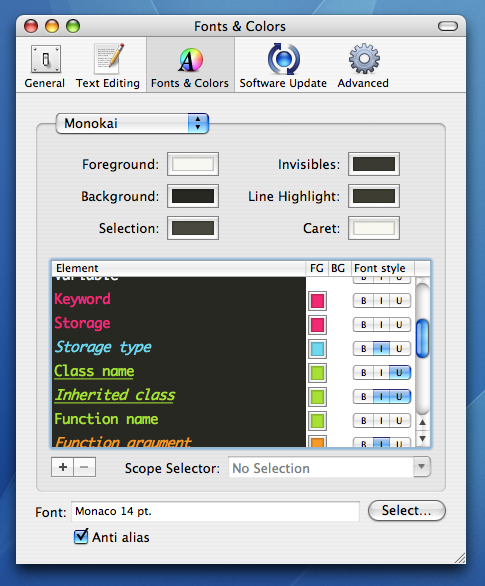Uncheck the Anti alias checkbox
Screen dimensions: 485x586
[81, 537]
